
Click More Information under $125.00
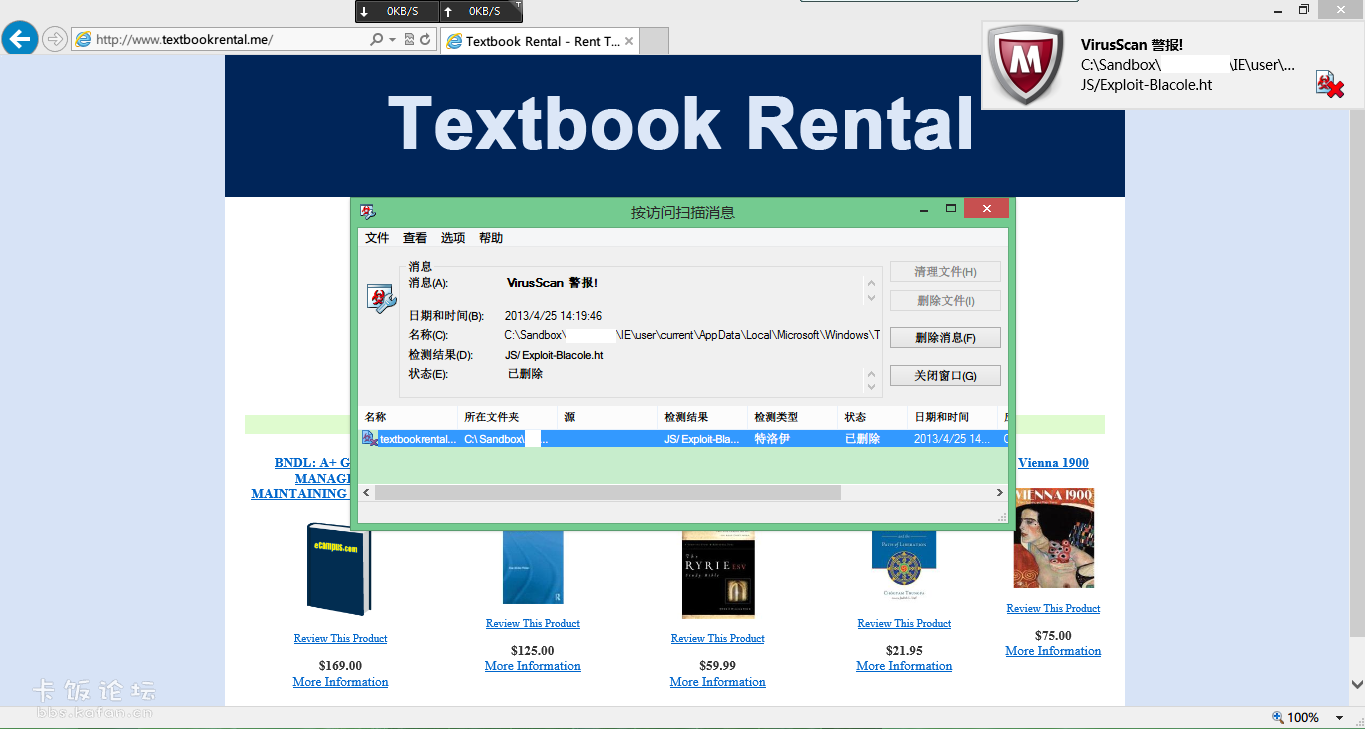click(533, 666)
